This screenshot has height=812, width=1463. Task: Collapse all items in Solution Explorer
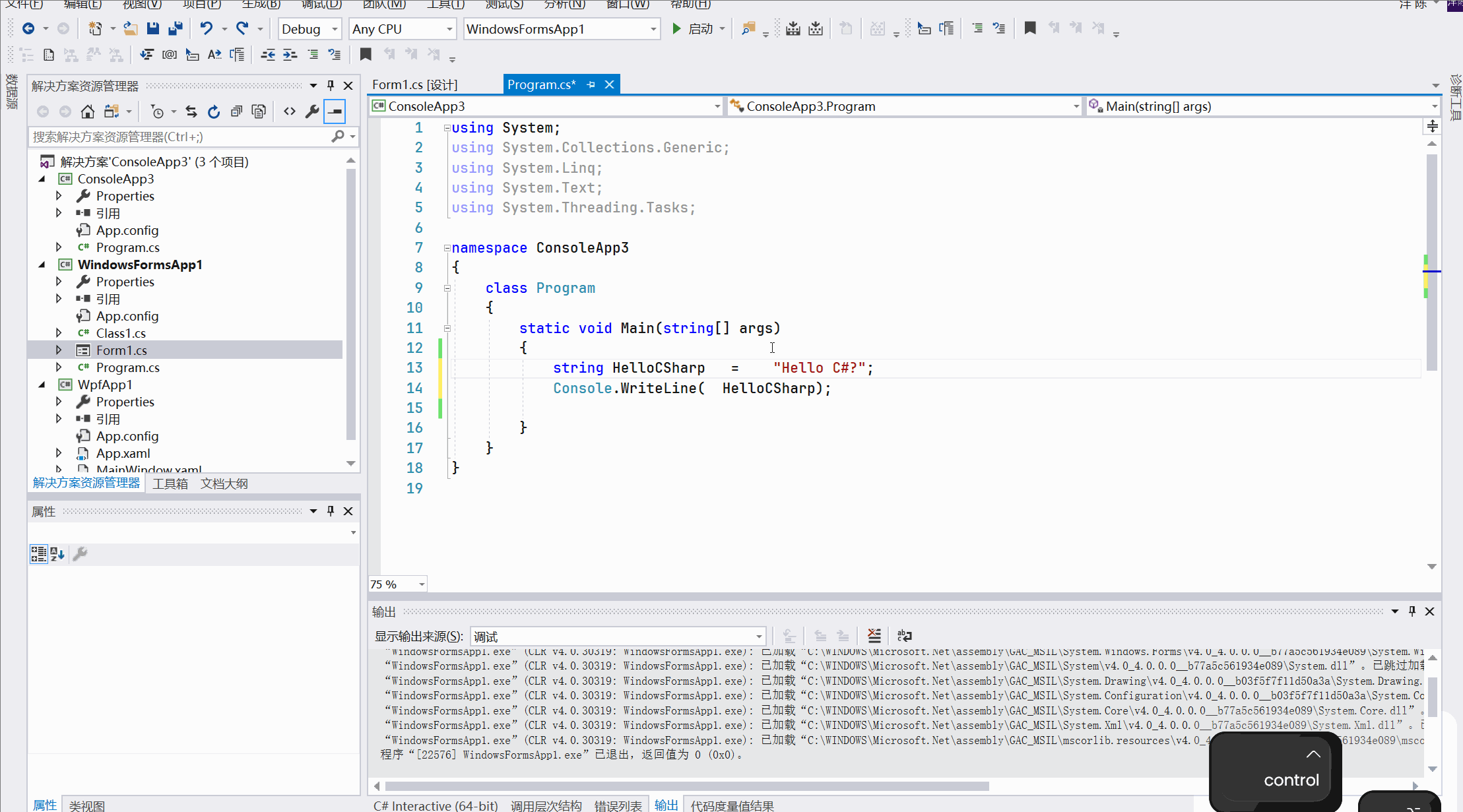[236, 111]
